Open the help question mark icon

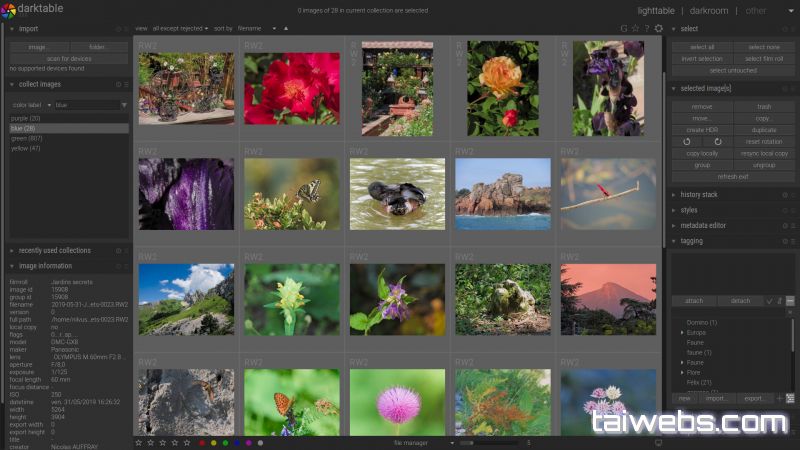[x=646, y=29]
